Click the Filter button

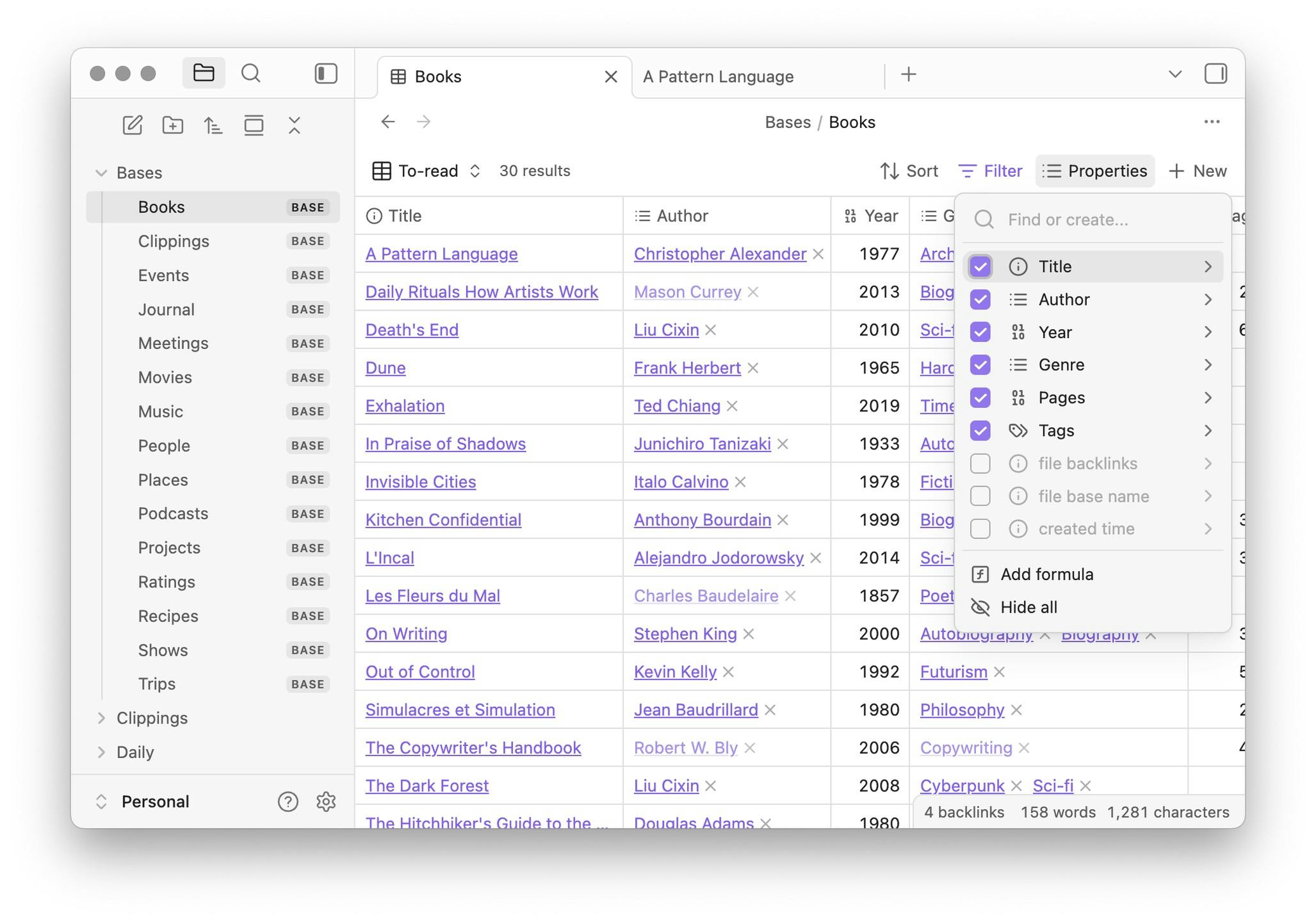tap(990, 171)
